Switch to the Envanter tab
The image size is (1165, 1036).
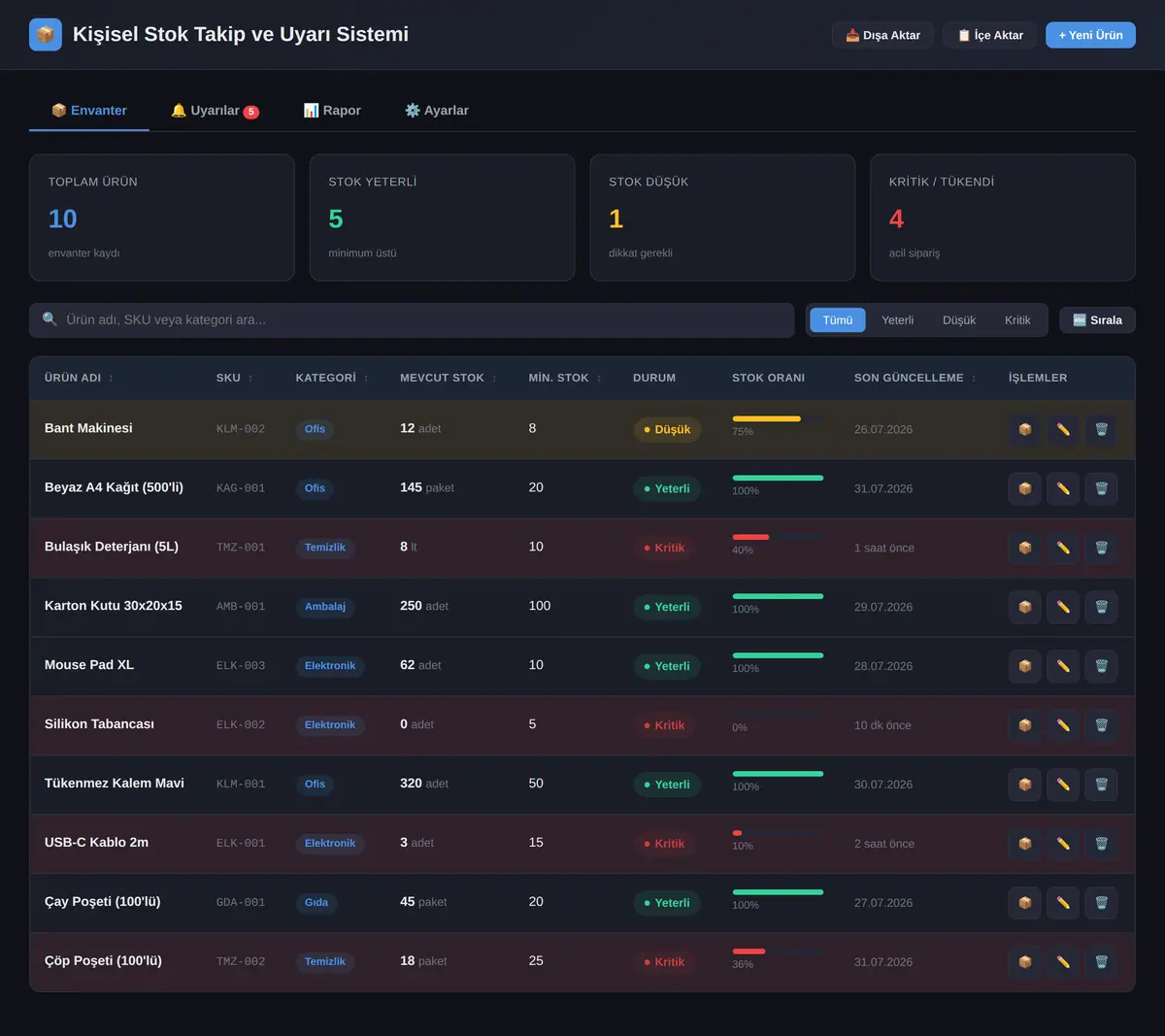(x=89, y=111)
